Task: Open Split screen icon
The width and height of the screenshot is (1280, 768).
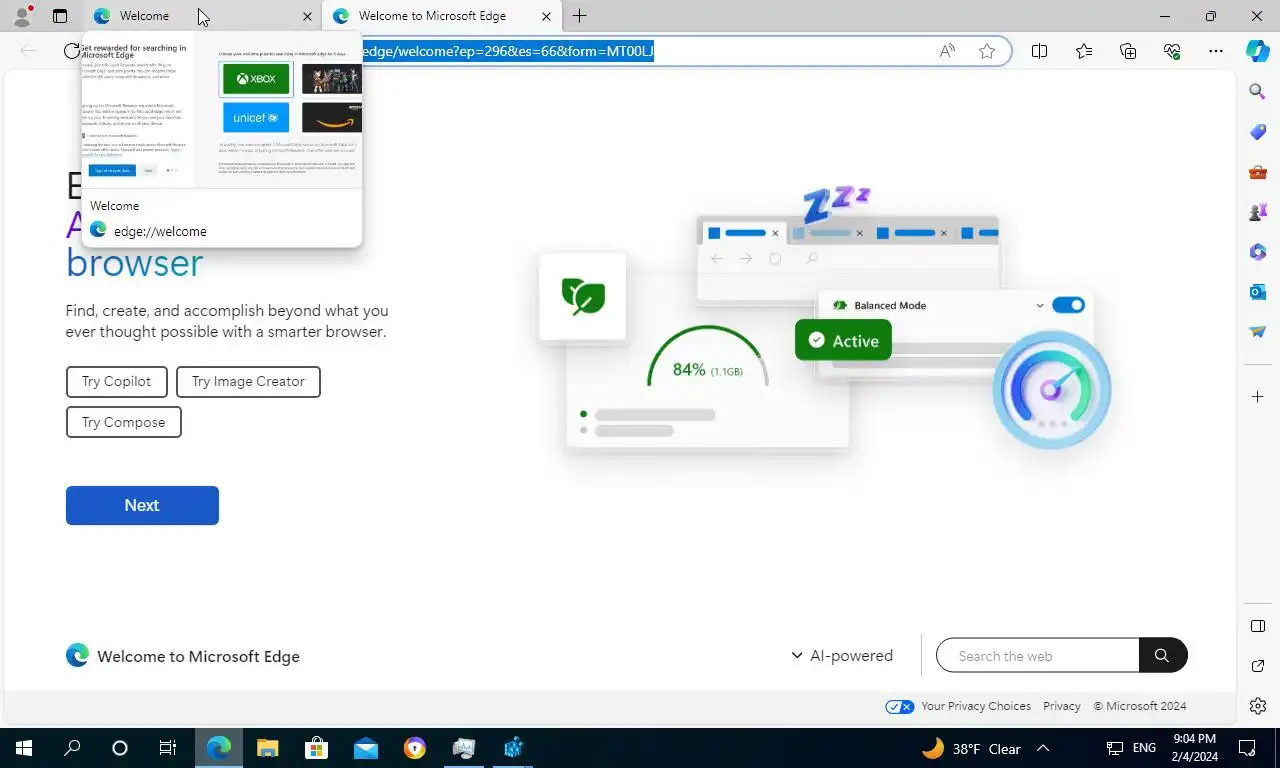Action: click(1039, 51)
